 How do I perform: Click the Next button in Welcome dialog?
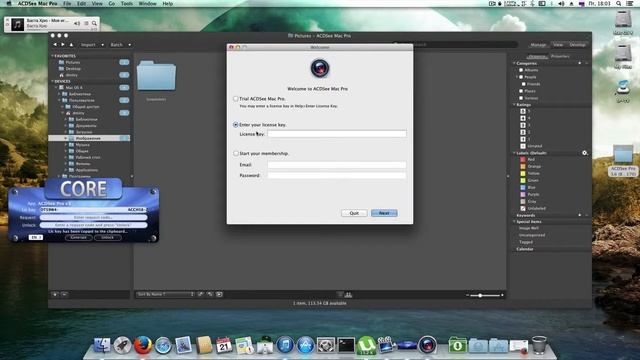[x=384, y=213]
